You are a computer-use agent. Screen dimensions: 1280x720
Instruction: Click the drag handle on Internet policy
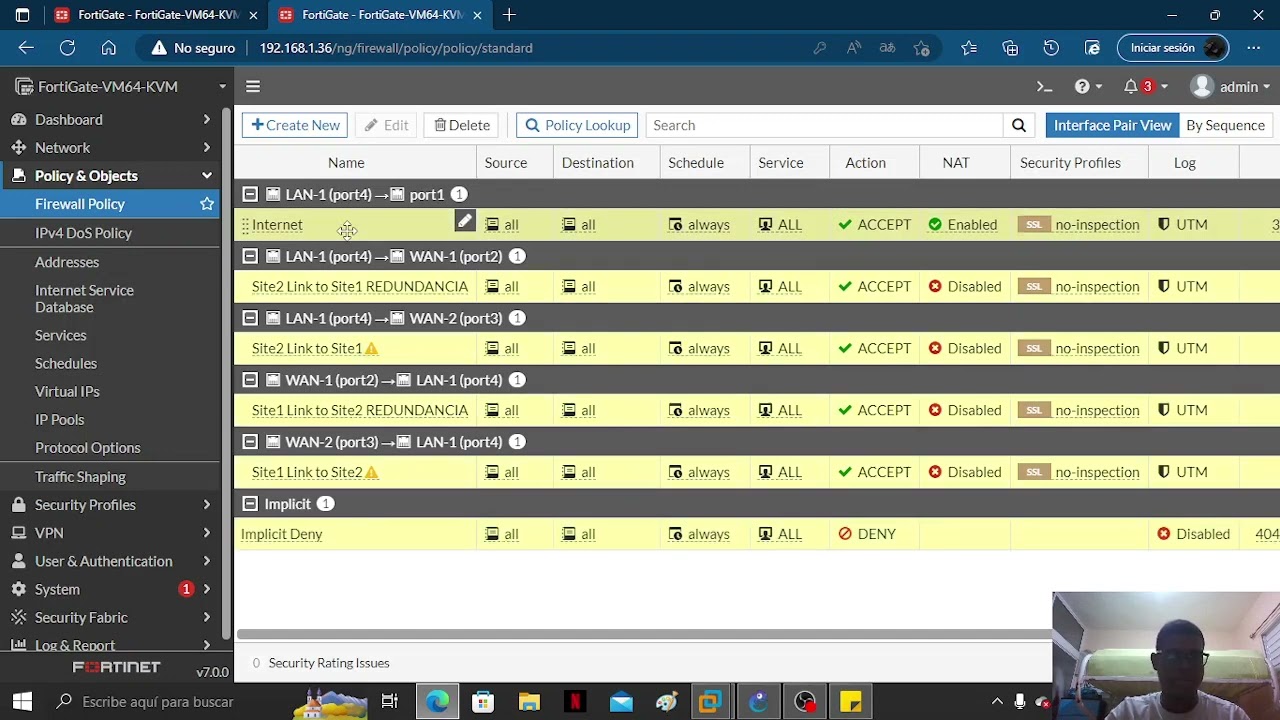tap(245, 226)
